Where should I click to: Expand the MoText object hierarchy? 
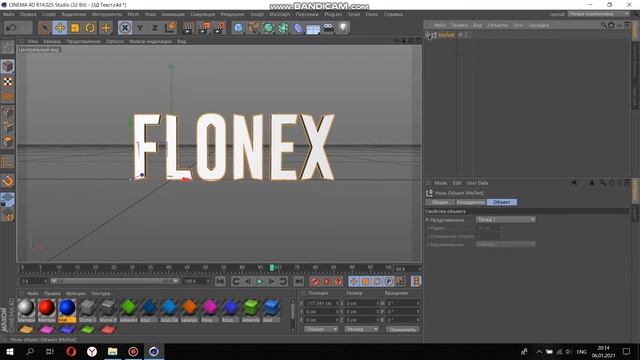click(428, 35)
